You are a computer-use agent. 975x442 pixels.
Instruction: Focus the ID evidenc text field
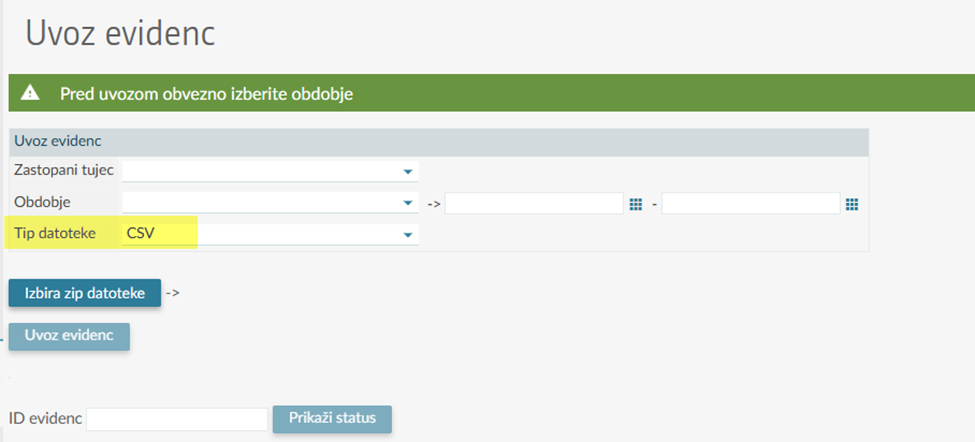tap(177, 419)
